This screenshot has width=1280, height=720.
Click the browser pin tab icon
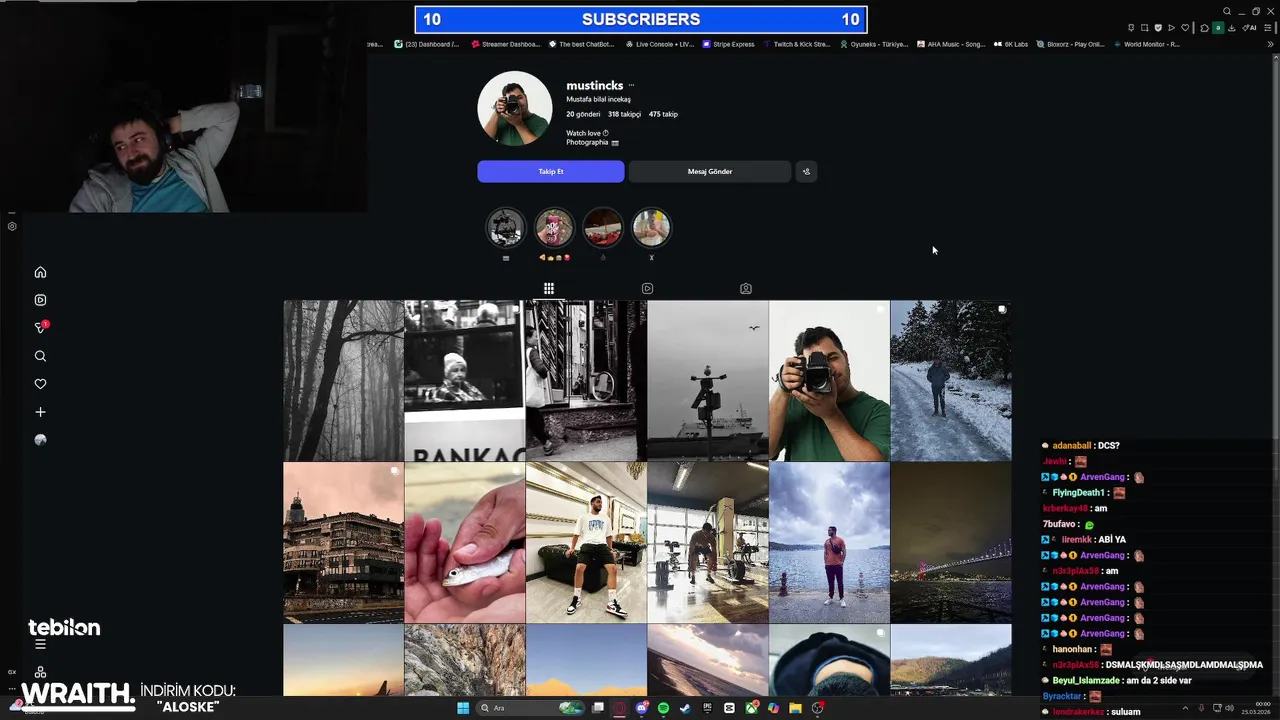coord(1131,27)
